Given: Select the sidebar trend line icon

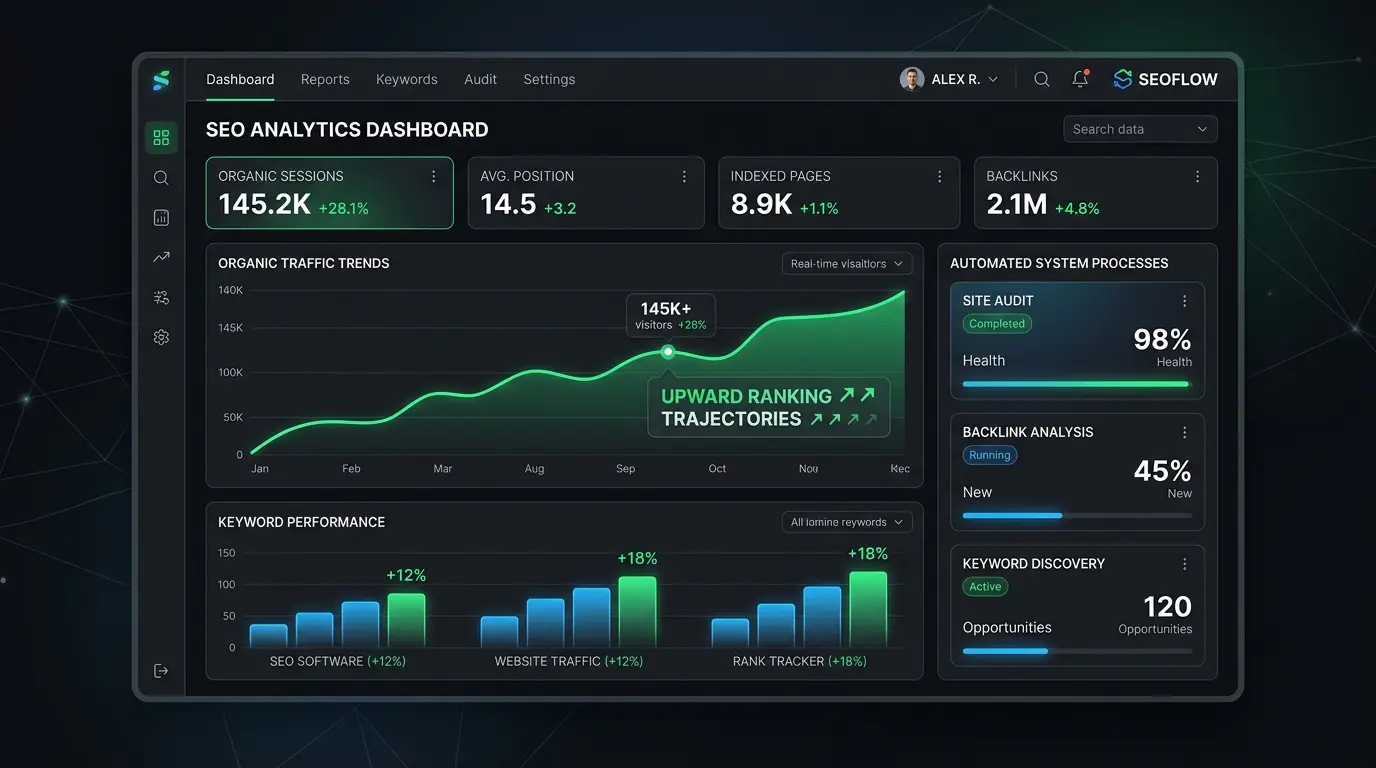Looking at the screenshot, I should 161,257.
